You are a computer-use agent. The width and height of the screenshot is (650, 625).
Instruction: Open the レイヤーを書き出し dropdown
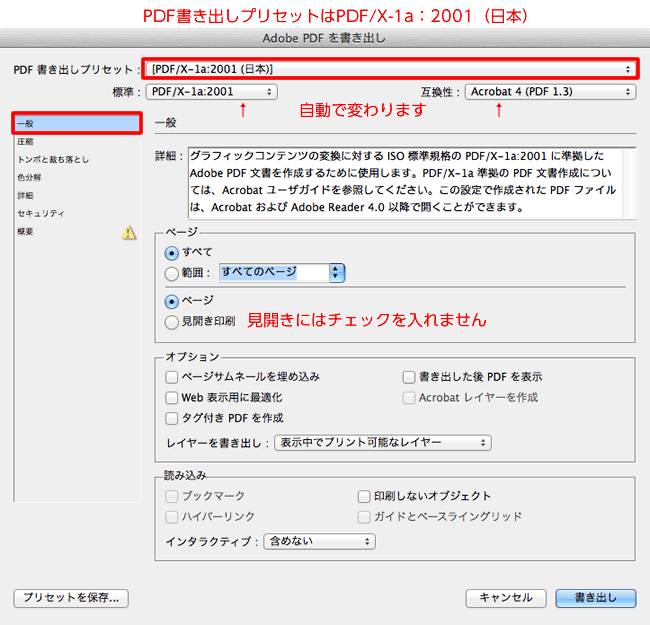pos(383,442)
